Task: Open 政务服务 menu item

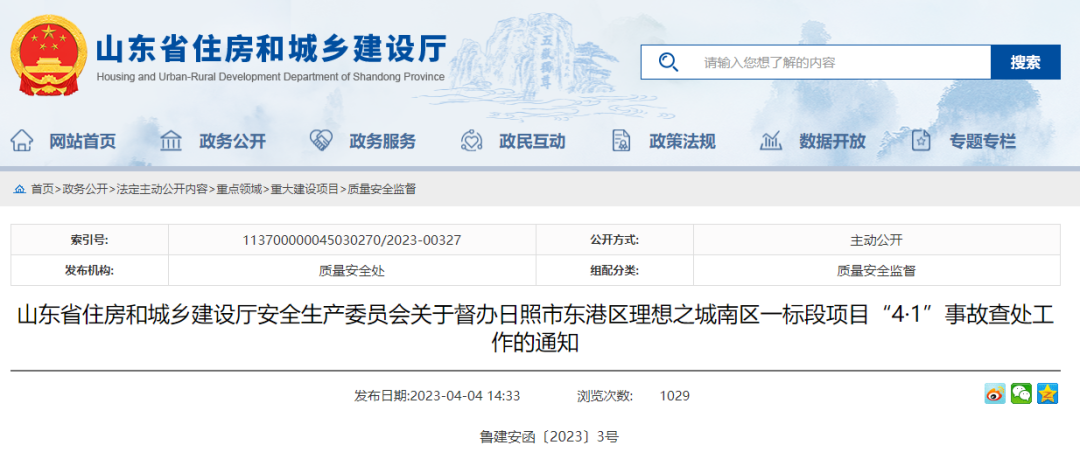Action: [x=382, y=141]
